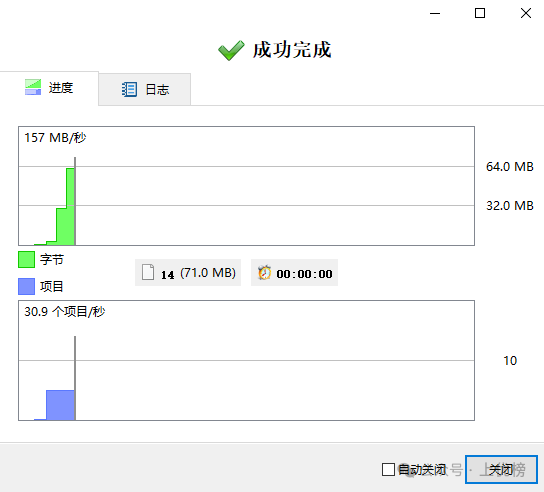Viewport: 544px width, 492px height.
Task: Maximize the dialog window
Action: point(480,13)
